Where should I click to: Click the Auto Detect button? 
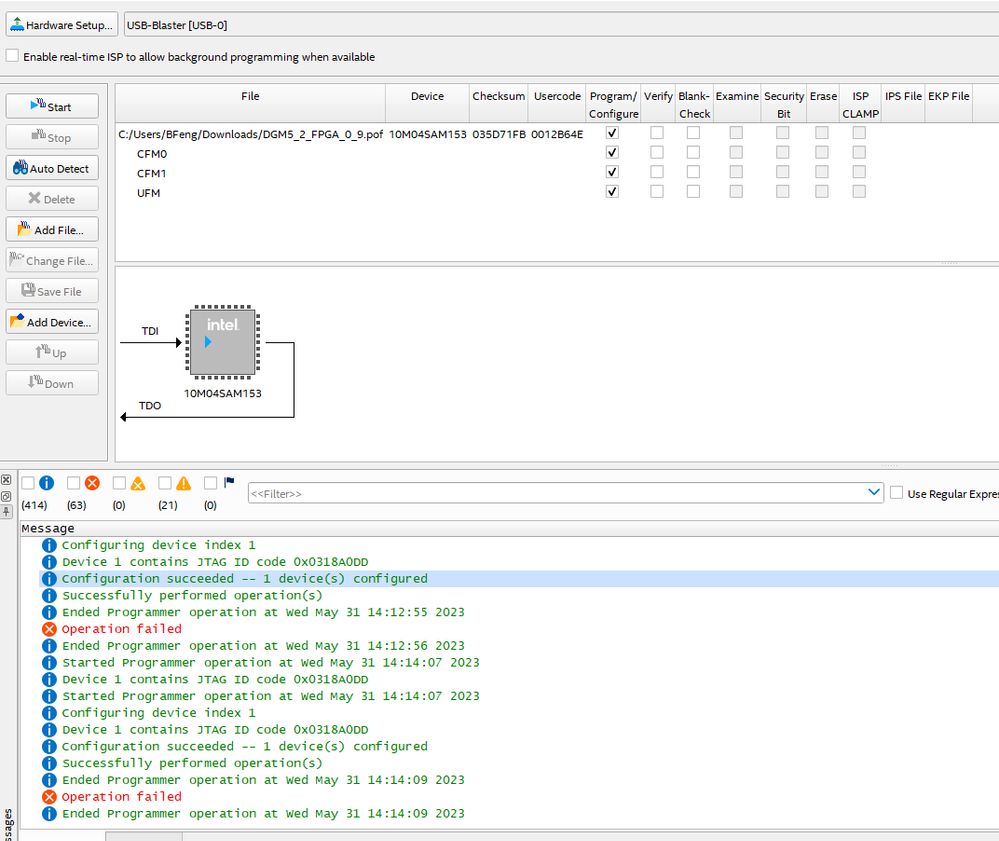click(x=52, y=168)
